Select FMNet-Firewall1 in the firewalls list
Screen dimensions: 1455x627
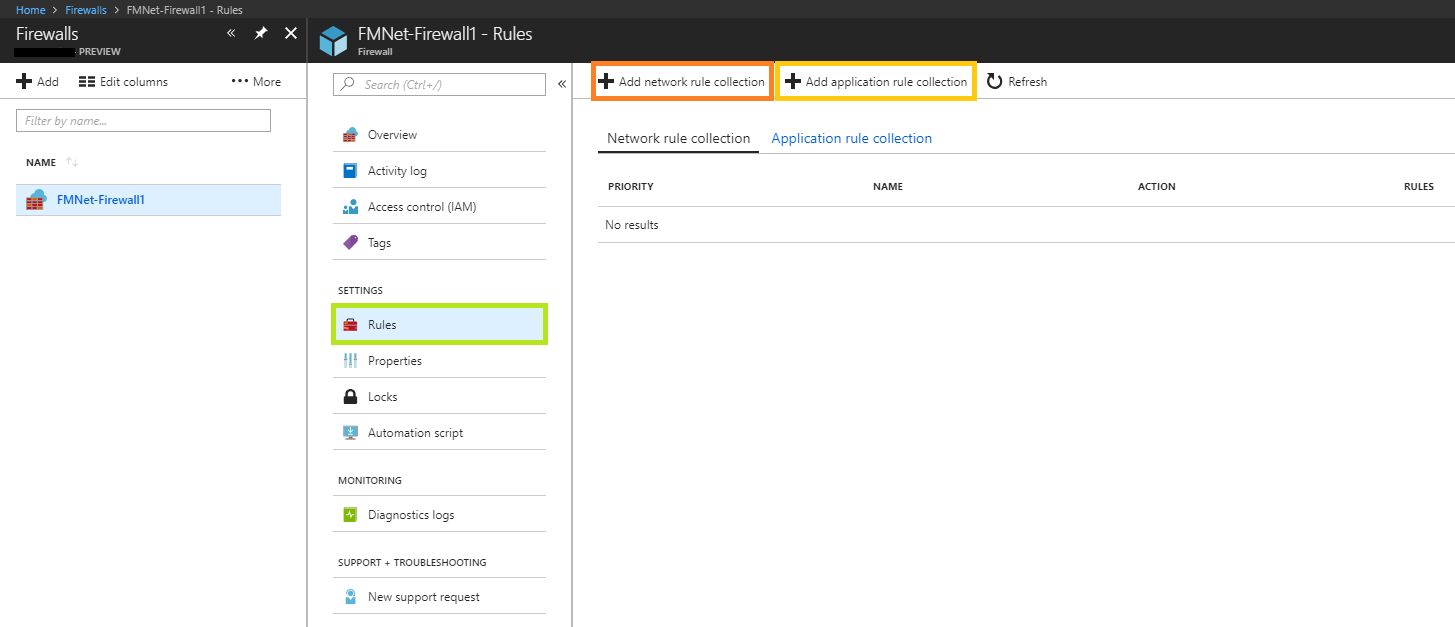[148, 199]
